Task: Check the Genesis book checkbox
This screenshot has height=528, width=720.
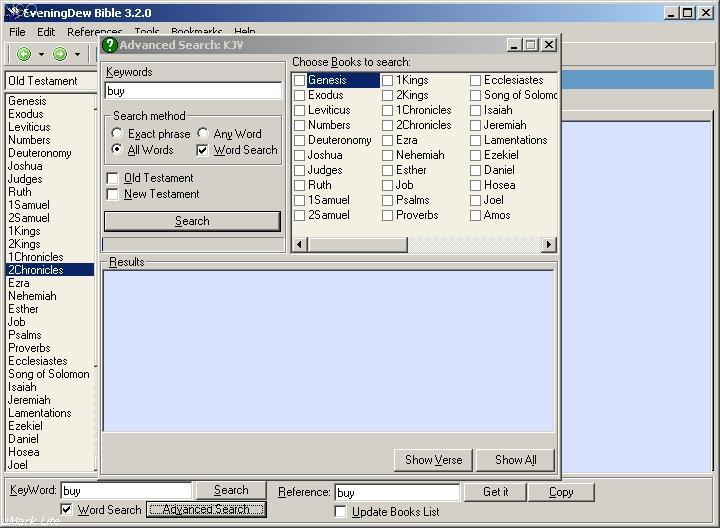Action: (x=299, y=80)
